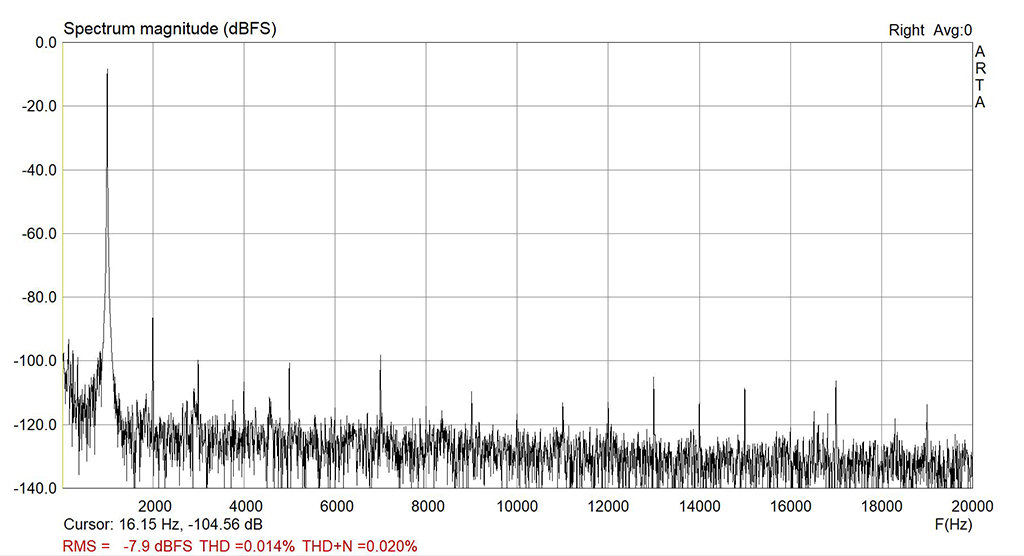Click the Cursor readout '16.15 Hz, -104.56 dB'
Screen dimensions: 1024x556
click(191, 524)
